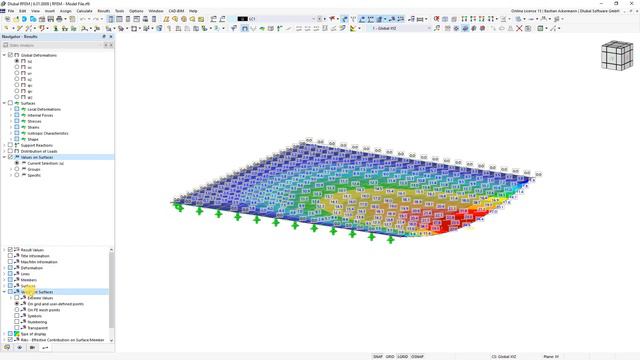Toggle the Stresses checkbox
The image size is (640, 360).
(x=17, y=121)
